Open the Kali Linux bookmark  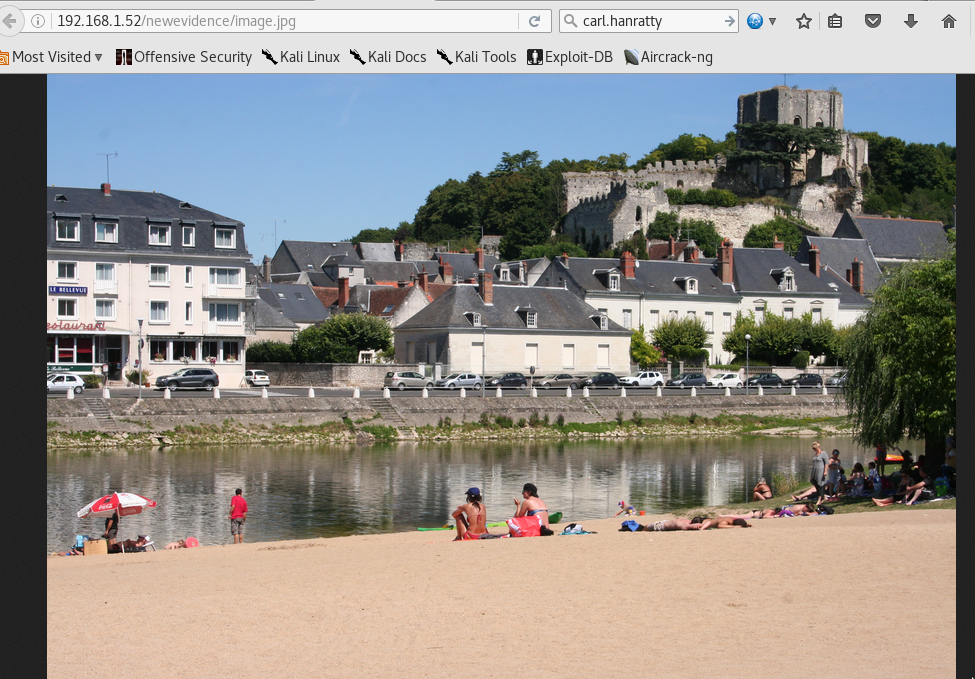[x=300, y=57]
